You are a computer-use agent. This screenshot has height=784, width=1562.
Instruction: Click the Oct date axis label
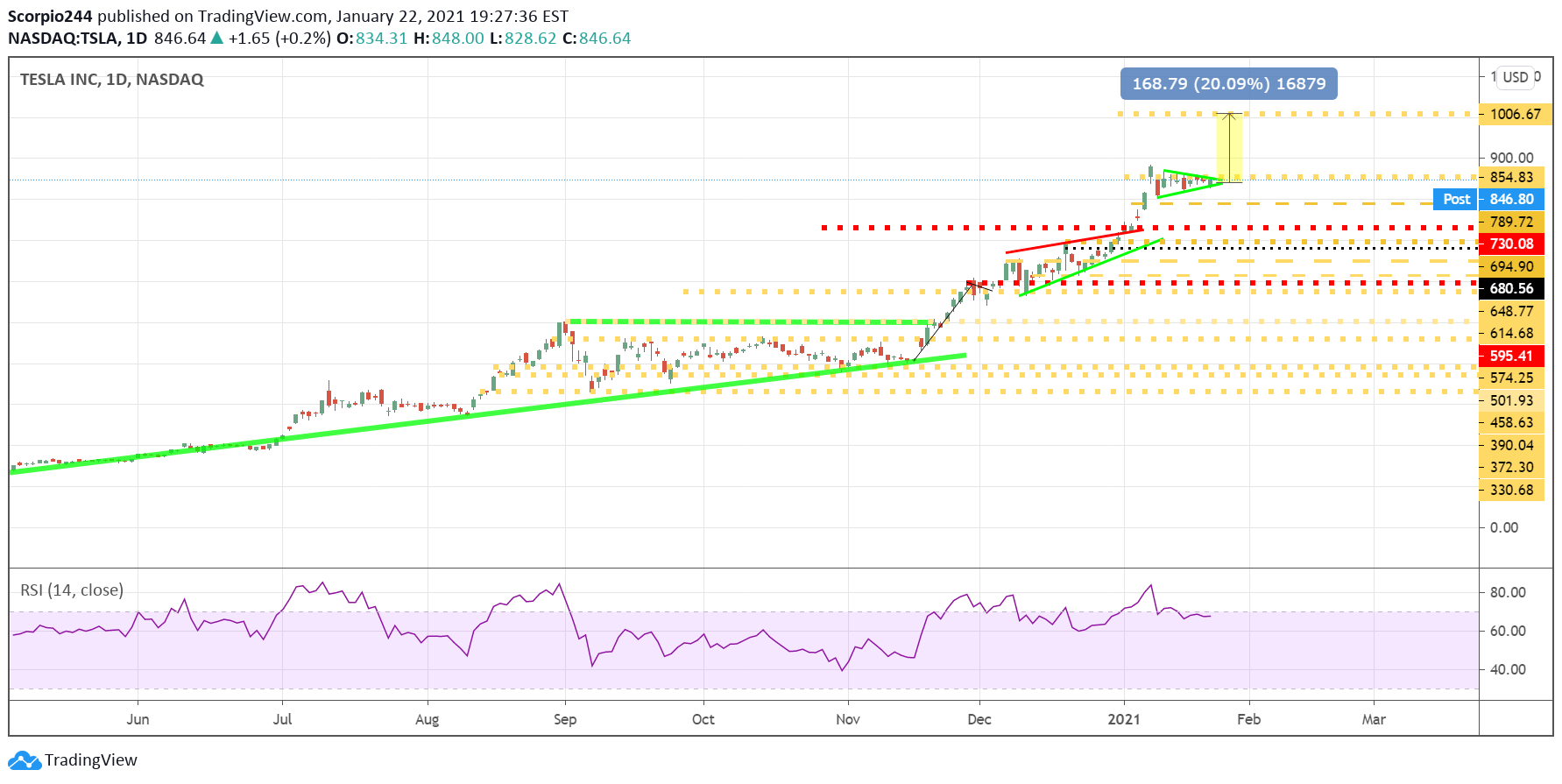pyautogui.click(x=703, y=719)
